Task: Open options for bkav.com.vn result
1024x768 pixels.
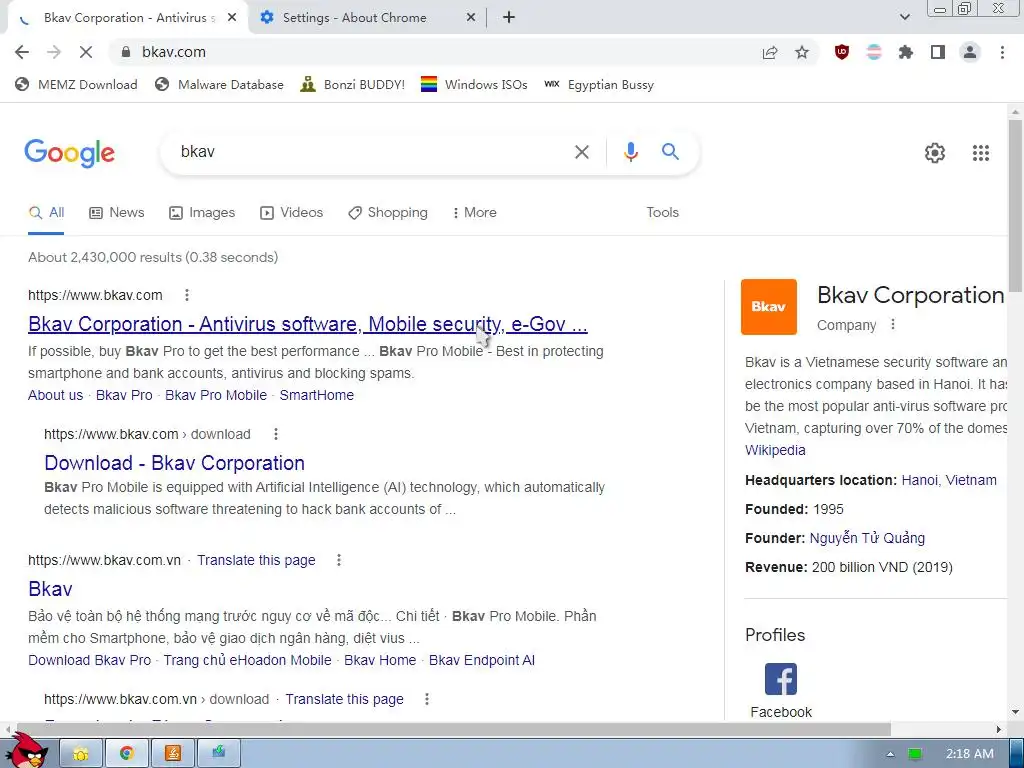Action: pos(338,560)
